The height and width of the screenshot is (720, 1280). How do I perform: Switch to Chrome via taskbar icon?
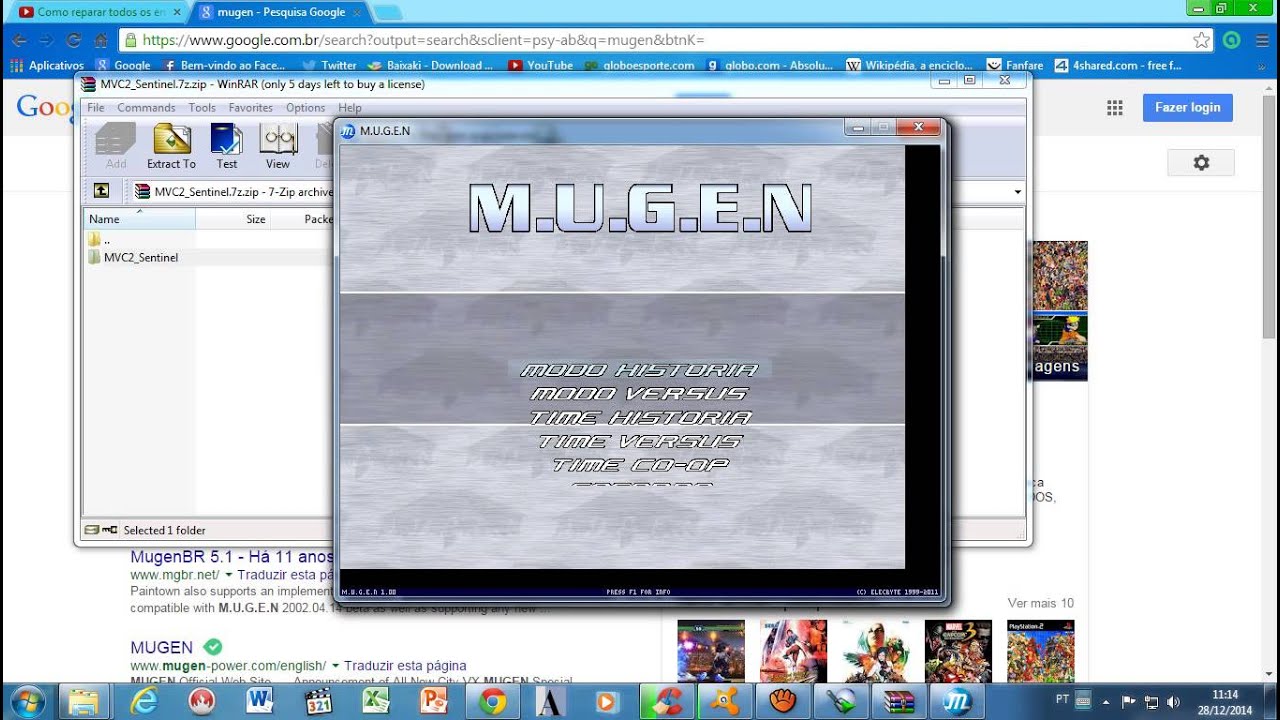pos(492,702)
